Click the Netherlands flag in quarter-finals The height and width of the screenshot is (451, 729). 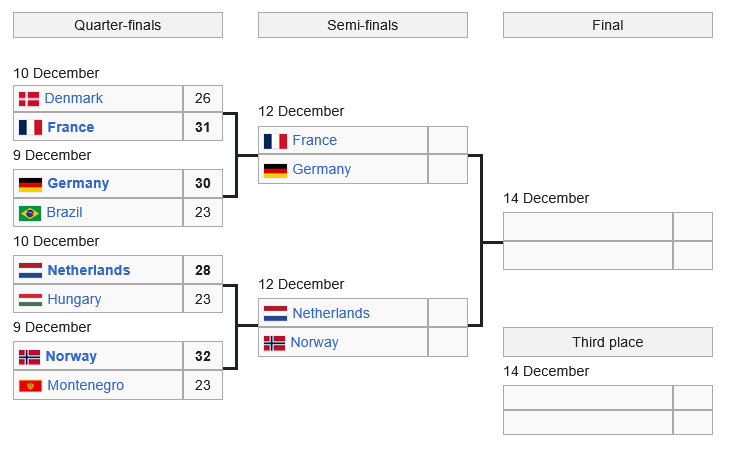pos(30,270)
